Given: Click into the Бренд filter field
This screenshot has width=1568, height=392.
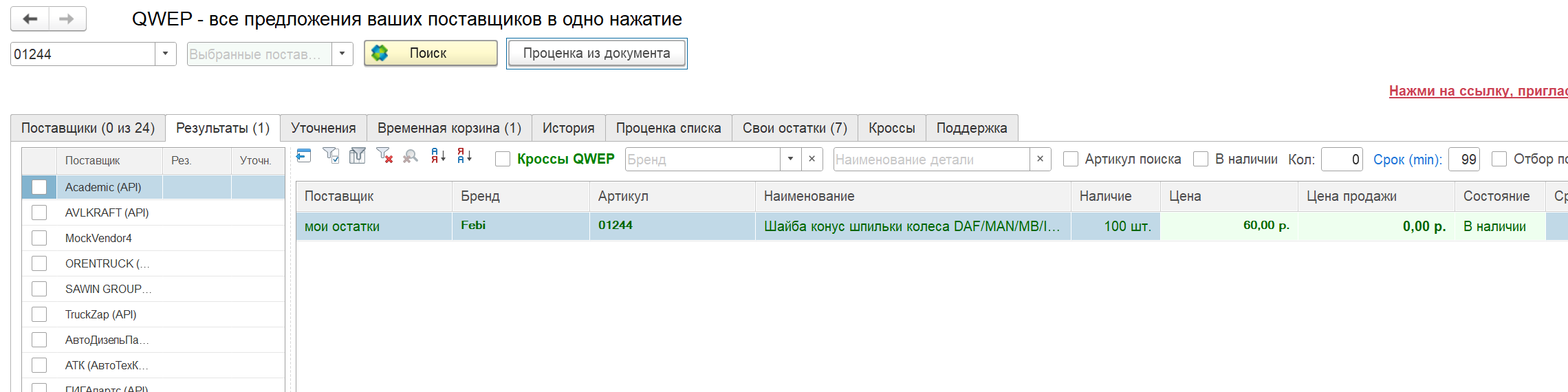Looking at the screenshot, I should 703,159.
